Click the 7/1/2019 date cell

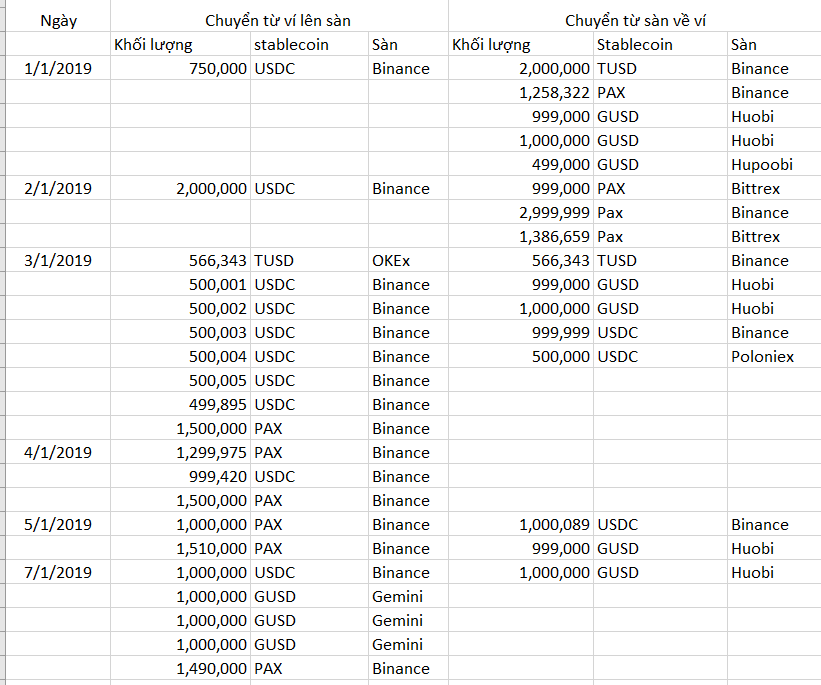tap(57, 573)
